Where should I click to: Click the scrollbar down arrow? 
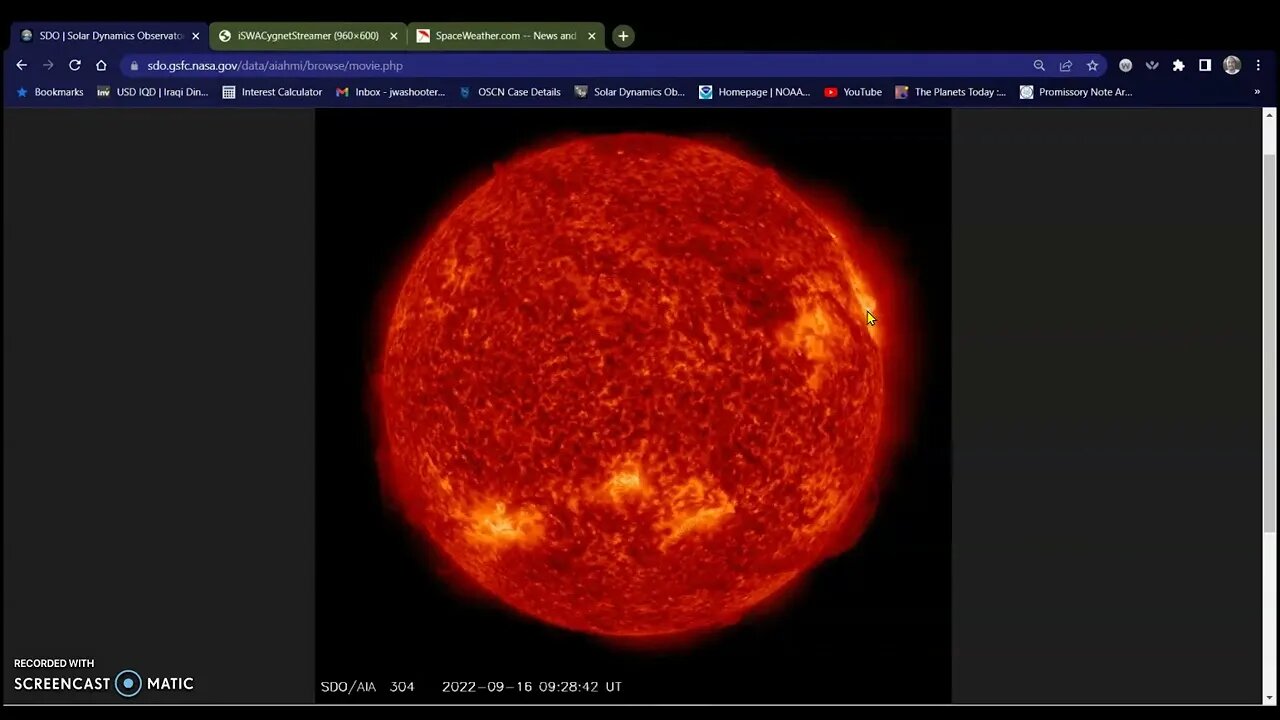pos(1270,699)
